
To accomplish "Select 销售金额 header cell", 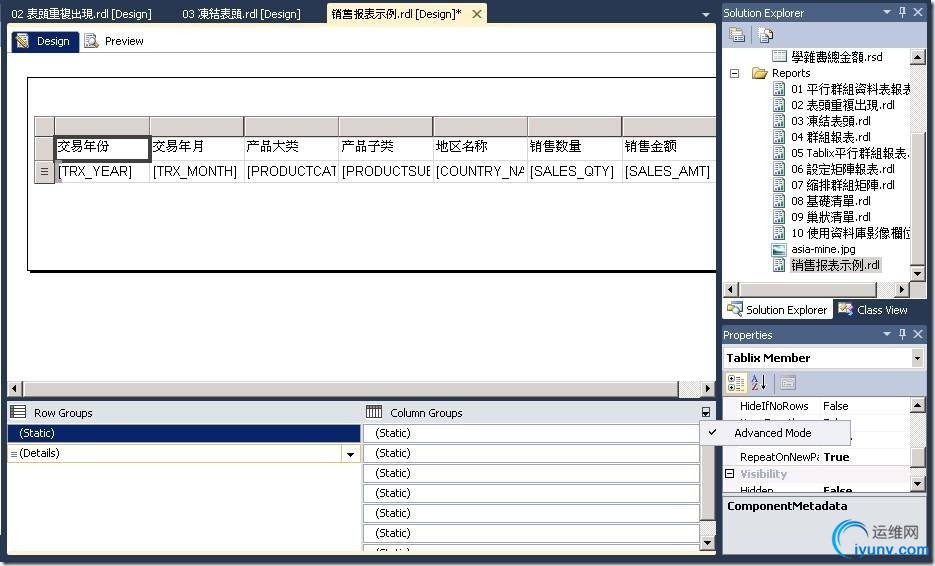I will [x=669, y=148].
